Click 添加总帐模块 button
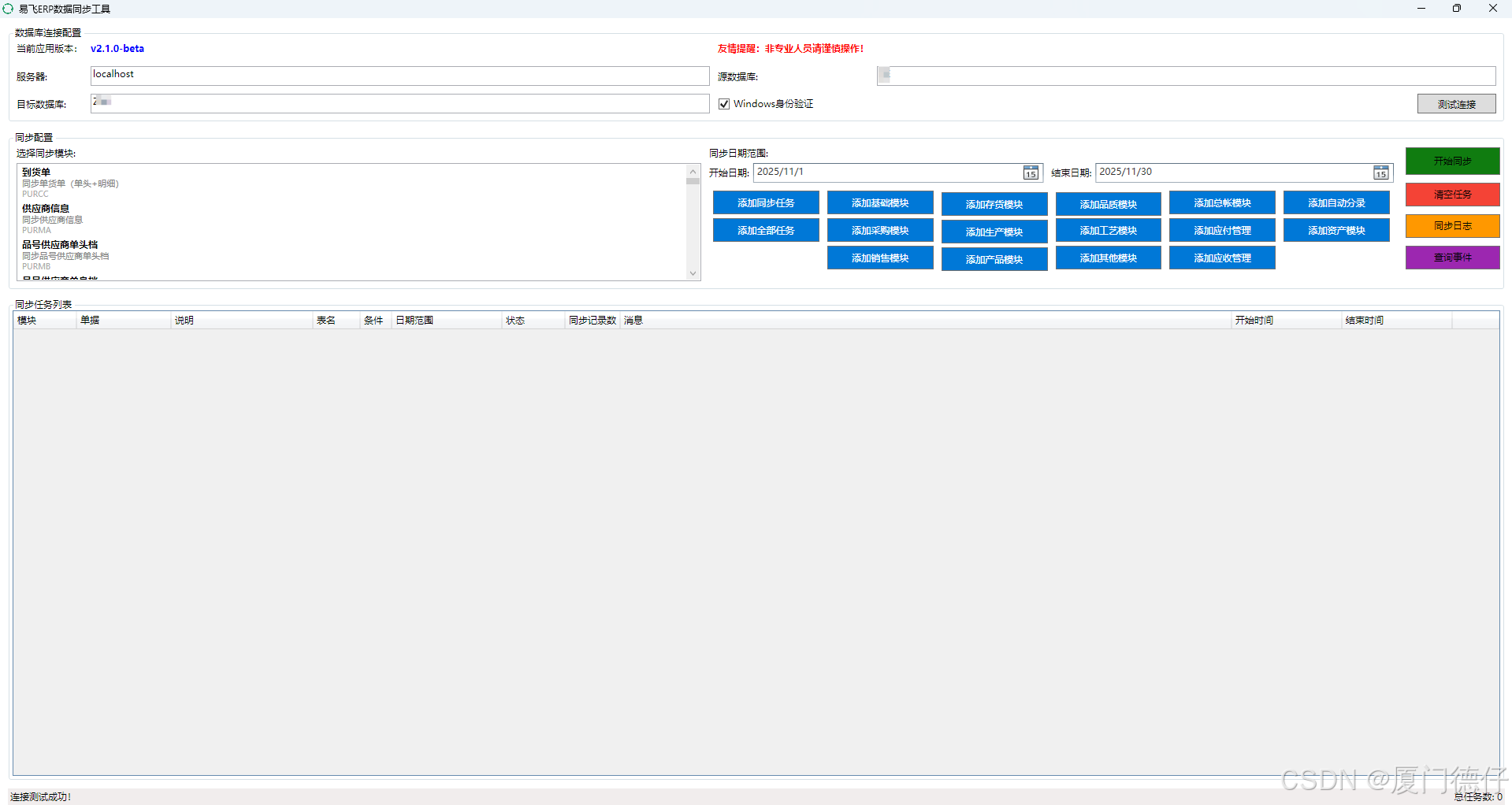1512x805 pixels. (1222, 202)
